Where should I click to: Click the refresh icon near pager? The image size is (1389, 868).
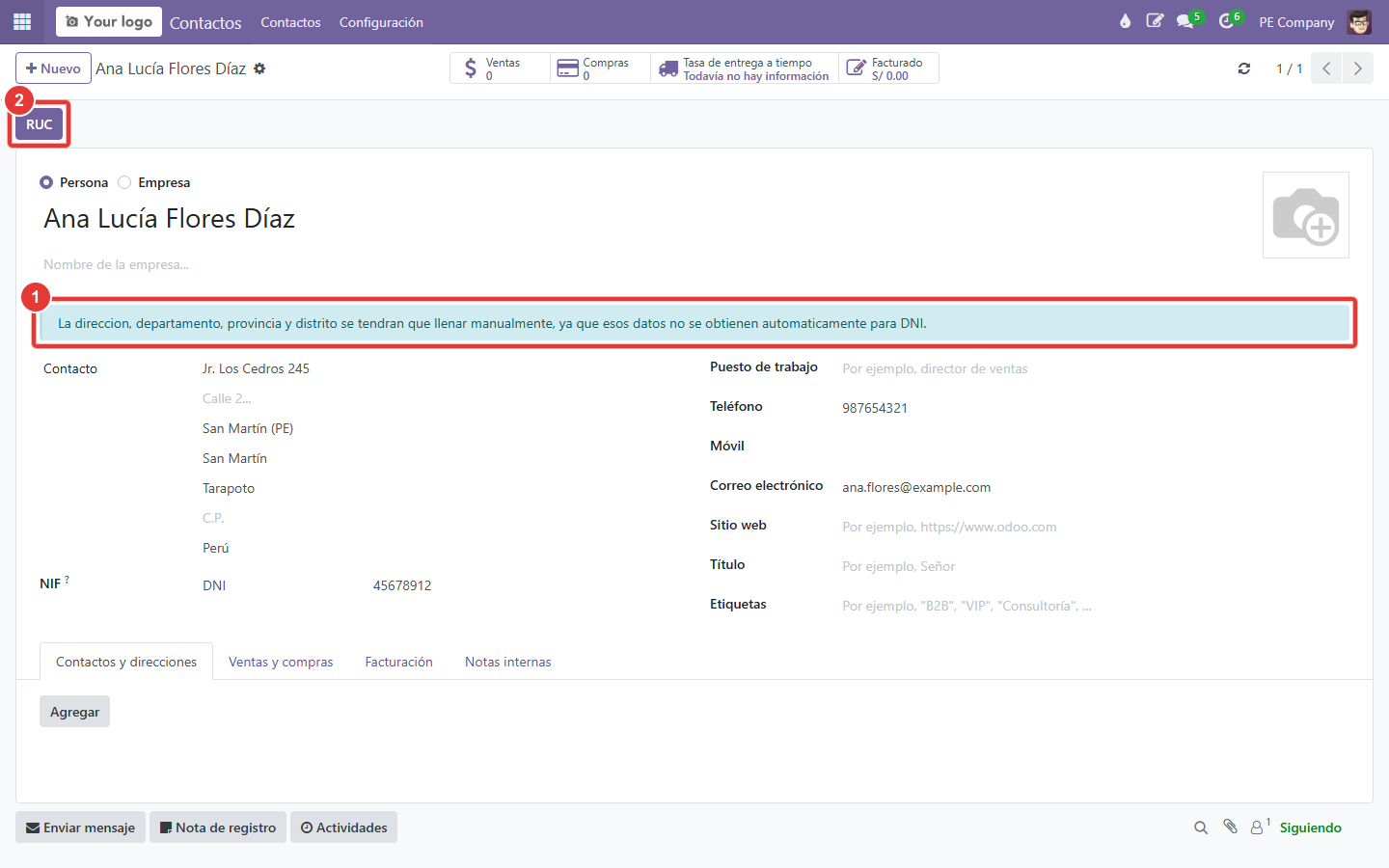[x=1244, y=68]
